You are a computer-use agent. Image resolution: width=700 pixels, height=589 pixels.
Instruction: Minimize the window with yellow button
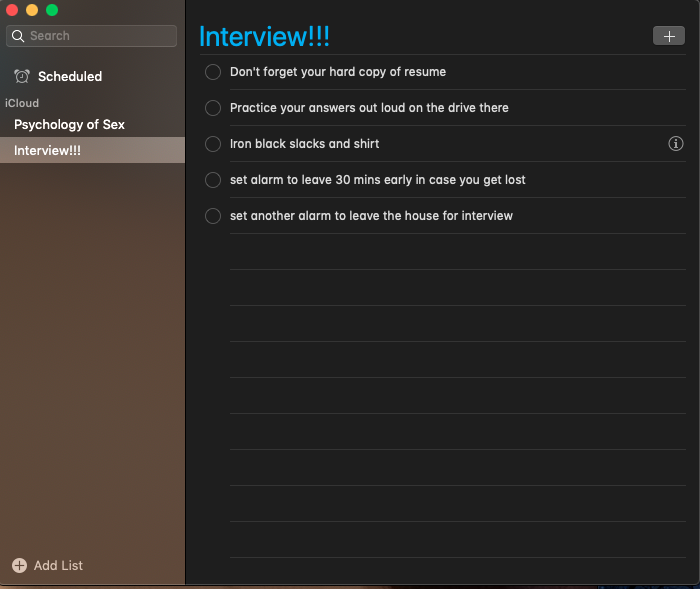coord(32,9)
